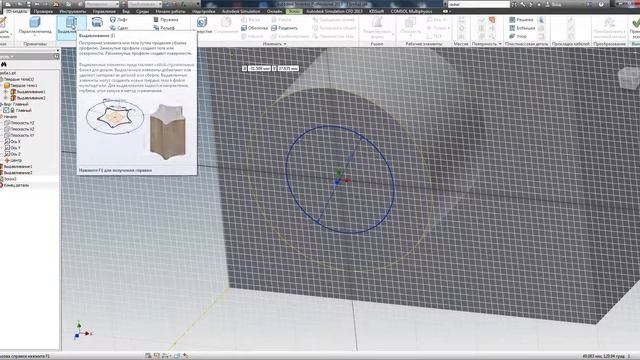Open the material dropdown in title bar
Viewport: 640px width, 360px height.
102,4
